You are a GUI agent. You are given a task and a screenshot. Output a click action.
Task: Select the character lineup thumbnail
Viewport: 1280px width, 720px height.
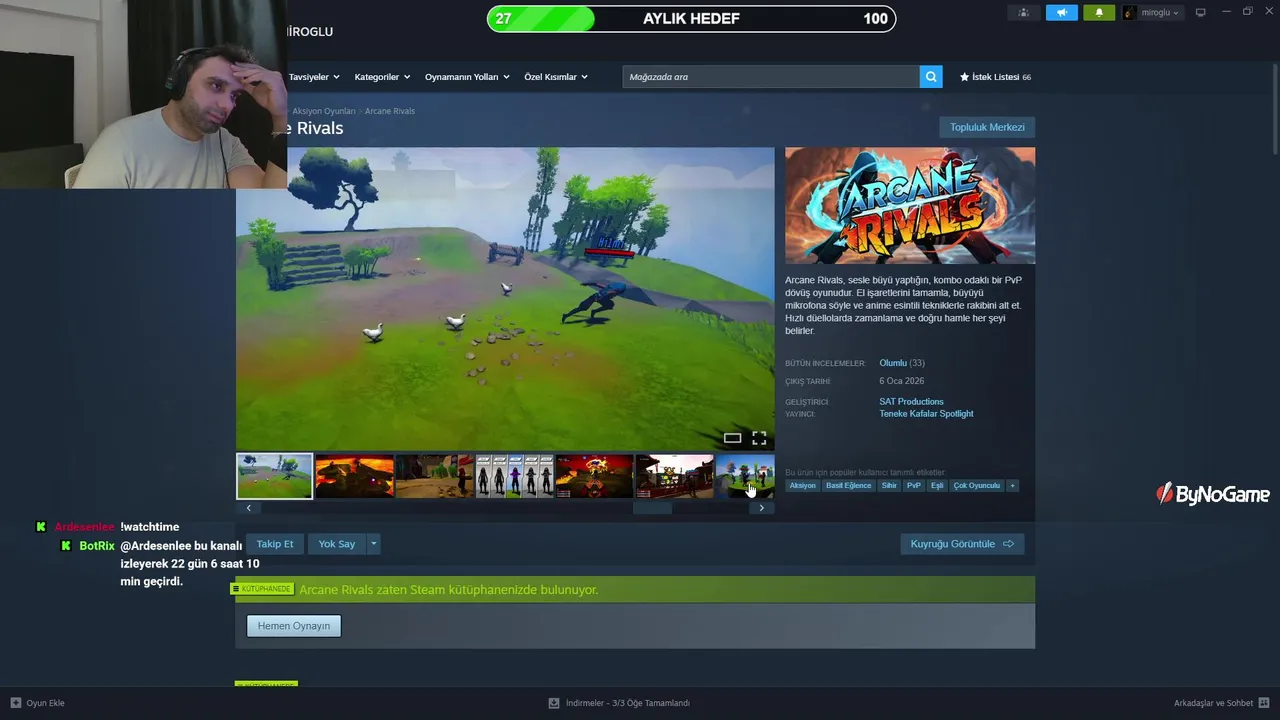tap(515, 476)
